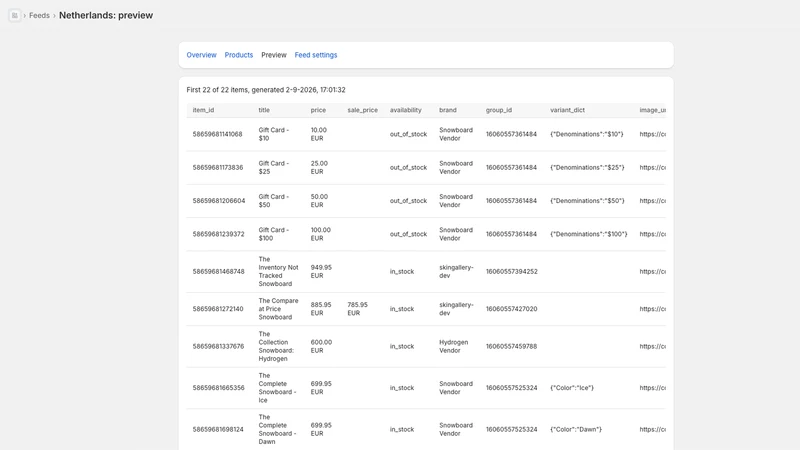Click the group_id column header
The height and width of the screenshot is (450, 800).
(x=498, y=110)
